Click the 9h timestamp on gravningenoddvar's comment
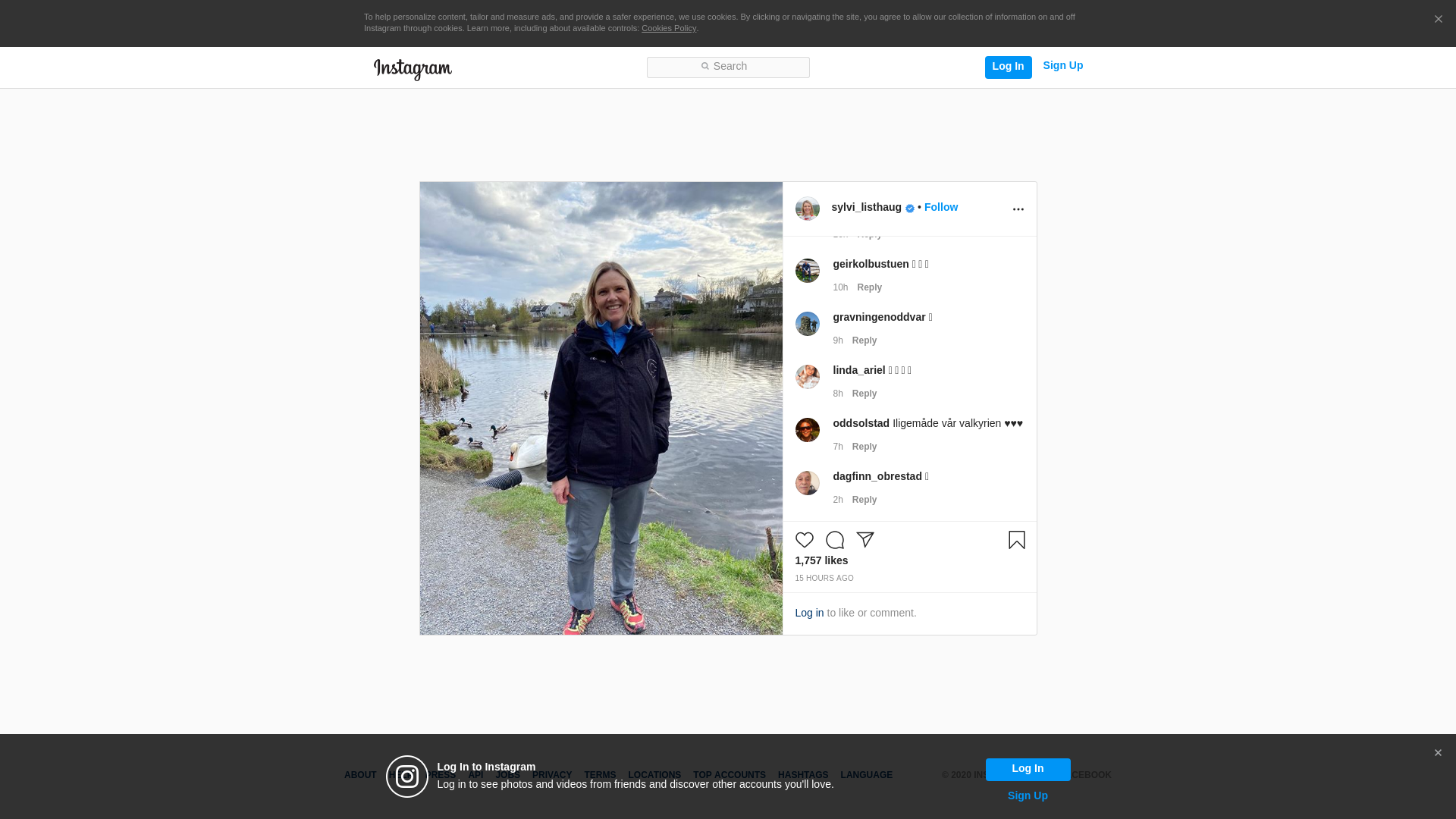This screenshot has height=819, width=1456. (838, 340)
